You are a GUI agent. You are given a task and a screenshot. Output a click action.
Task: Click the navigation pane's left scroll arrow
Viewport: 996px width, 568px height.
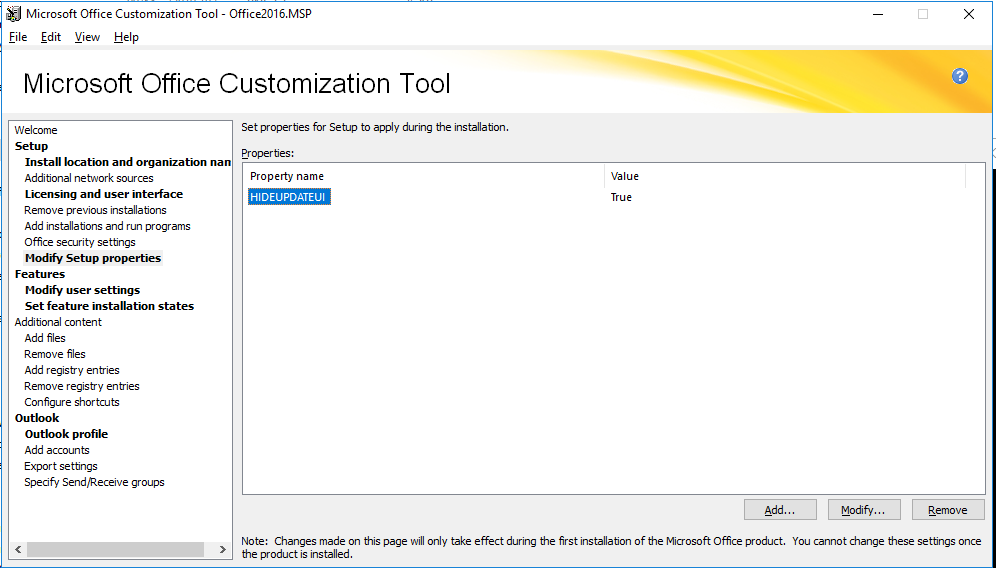tap(18, 549)
